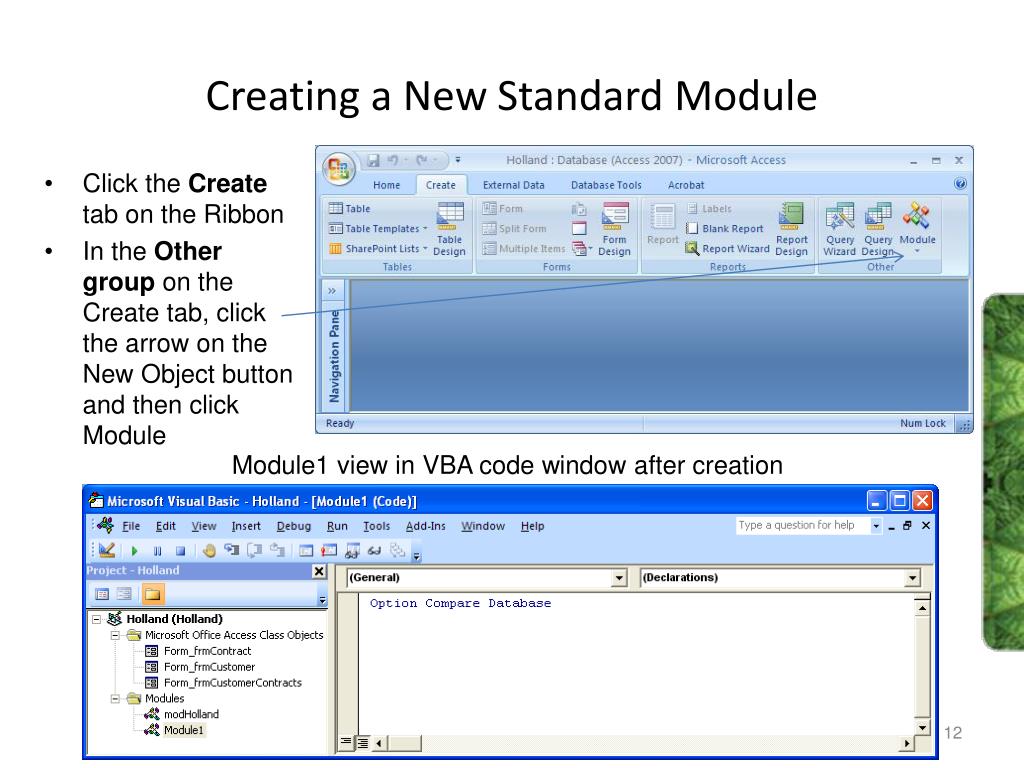Open the Debug menu in Visual Basic
The height and width of the screenshot is (768, 1024).
coord(294,526)
